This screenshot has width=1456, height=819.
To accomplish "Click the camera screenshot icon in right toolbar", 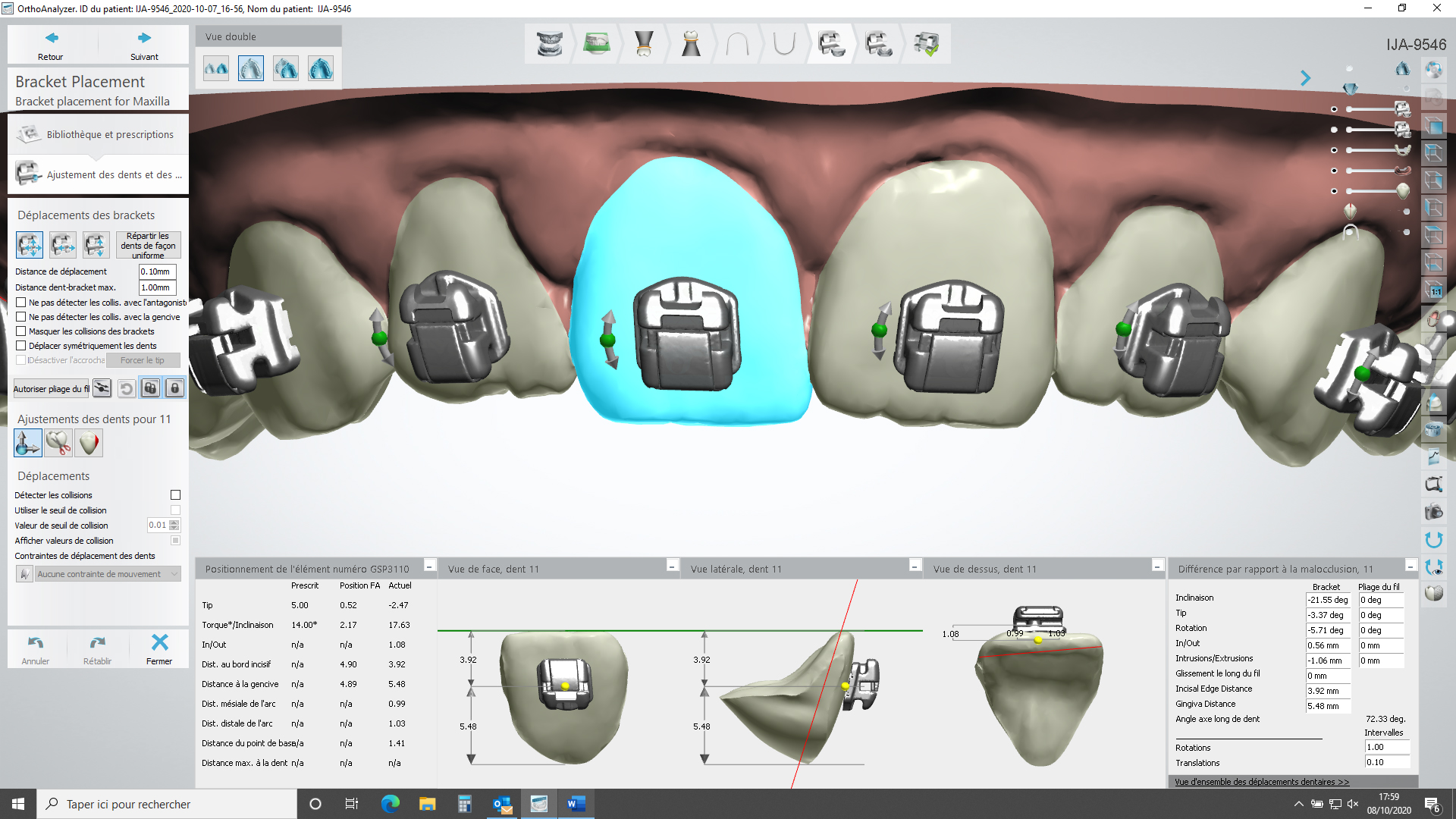I will coord(1433,512).
